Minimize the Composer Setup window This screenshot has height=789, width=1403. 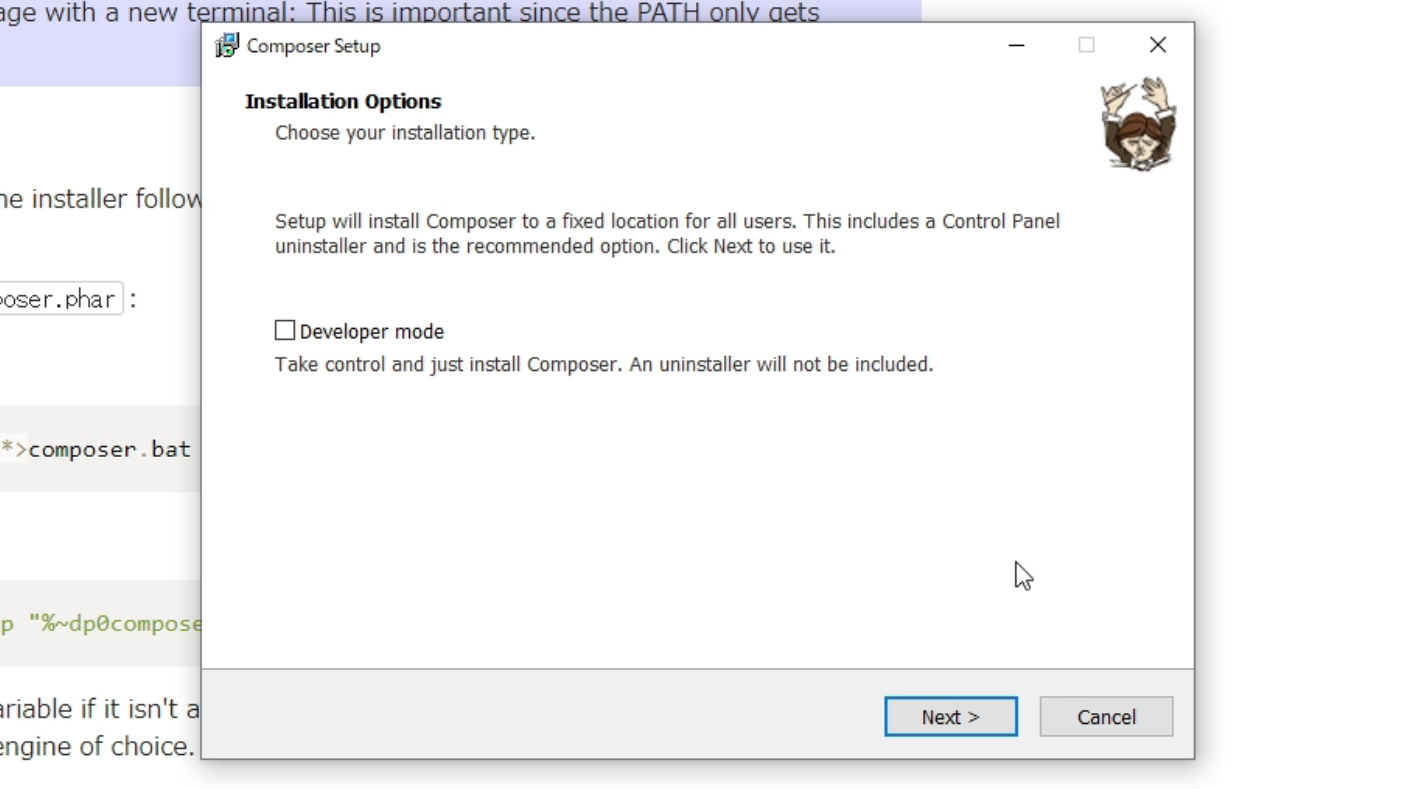tap(1016, 45)
